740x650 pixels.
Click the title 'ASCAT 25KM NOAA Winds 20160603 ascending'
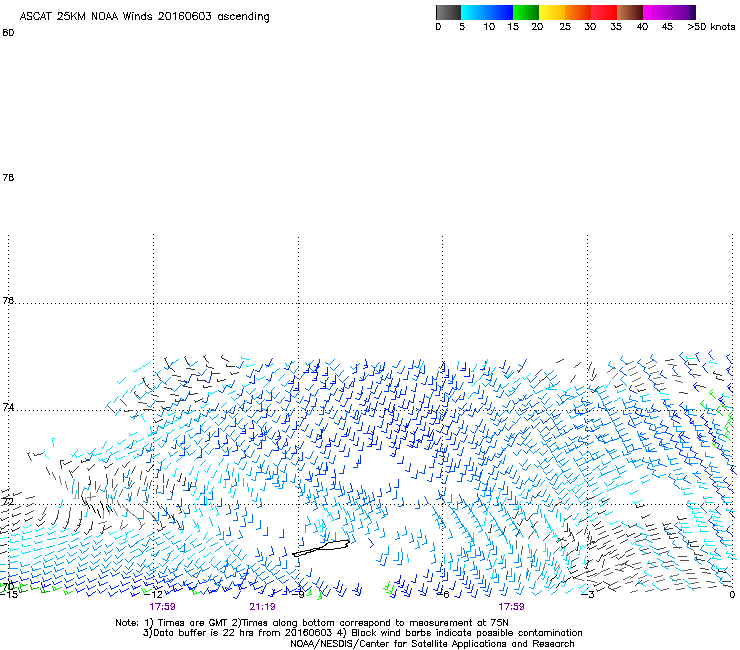[x=144, y=17]
